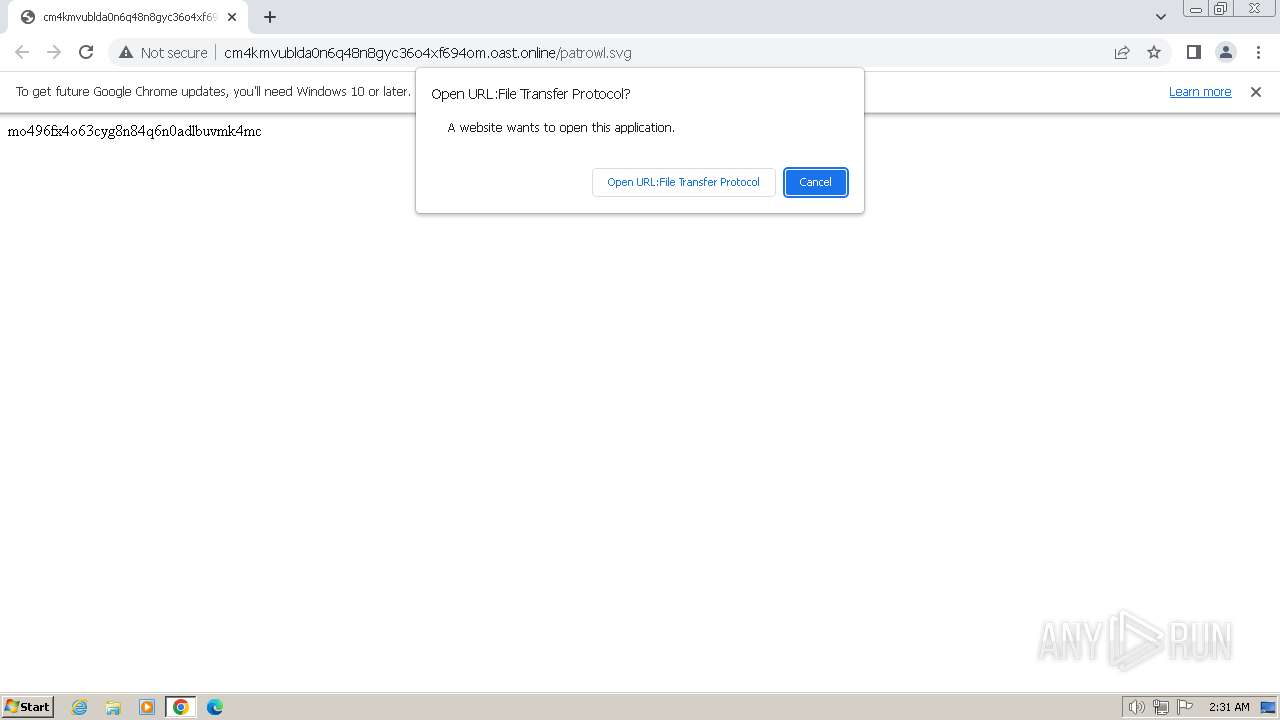Viewport: 1280px width, 720px height.
Task: Open File Explorer from the taskbar
Action: coord(113,707)
